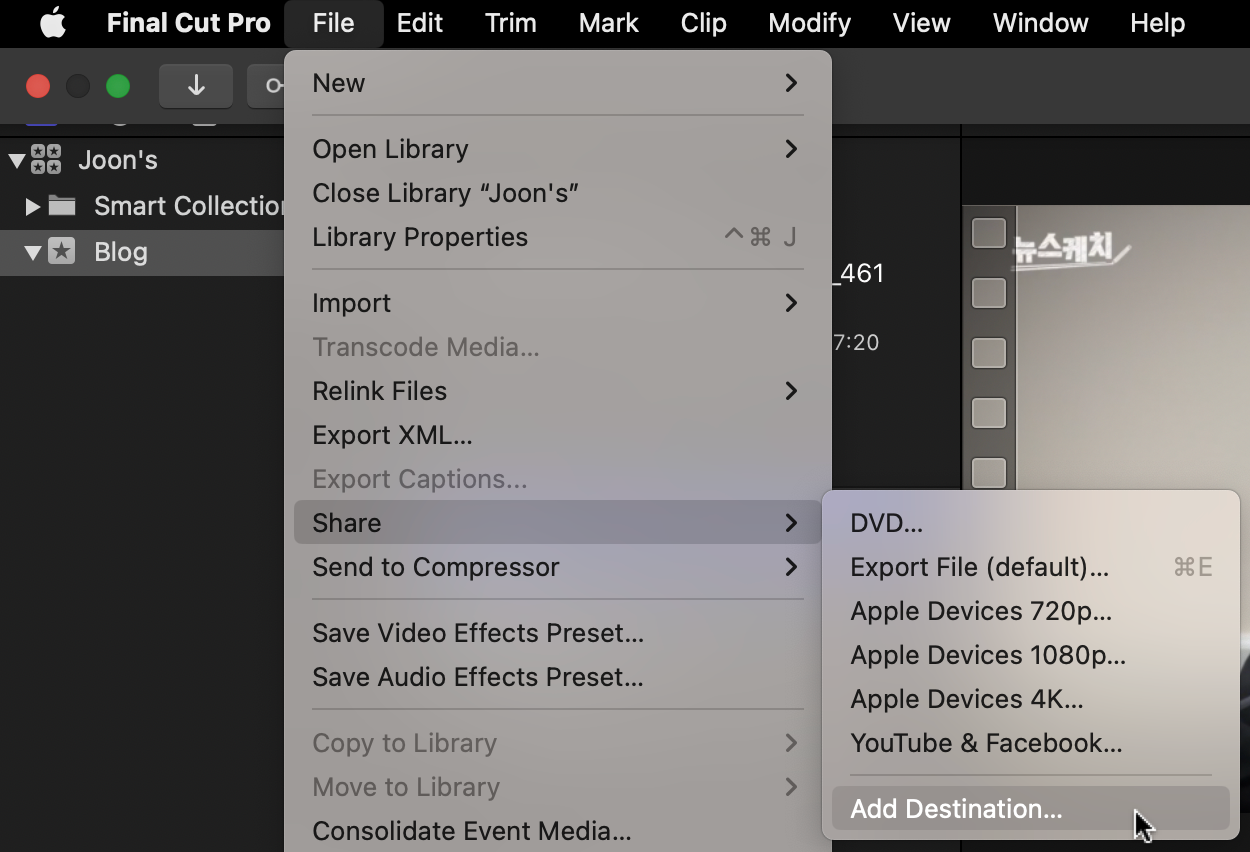Screen dimensions: 1250x852
Task: Select the Smart Collections folder icon
Action: pyautogui.click(x=62, y=206)
